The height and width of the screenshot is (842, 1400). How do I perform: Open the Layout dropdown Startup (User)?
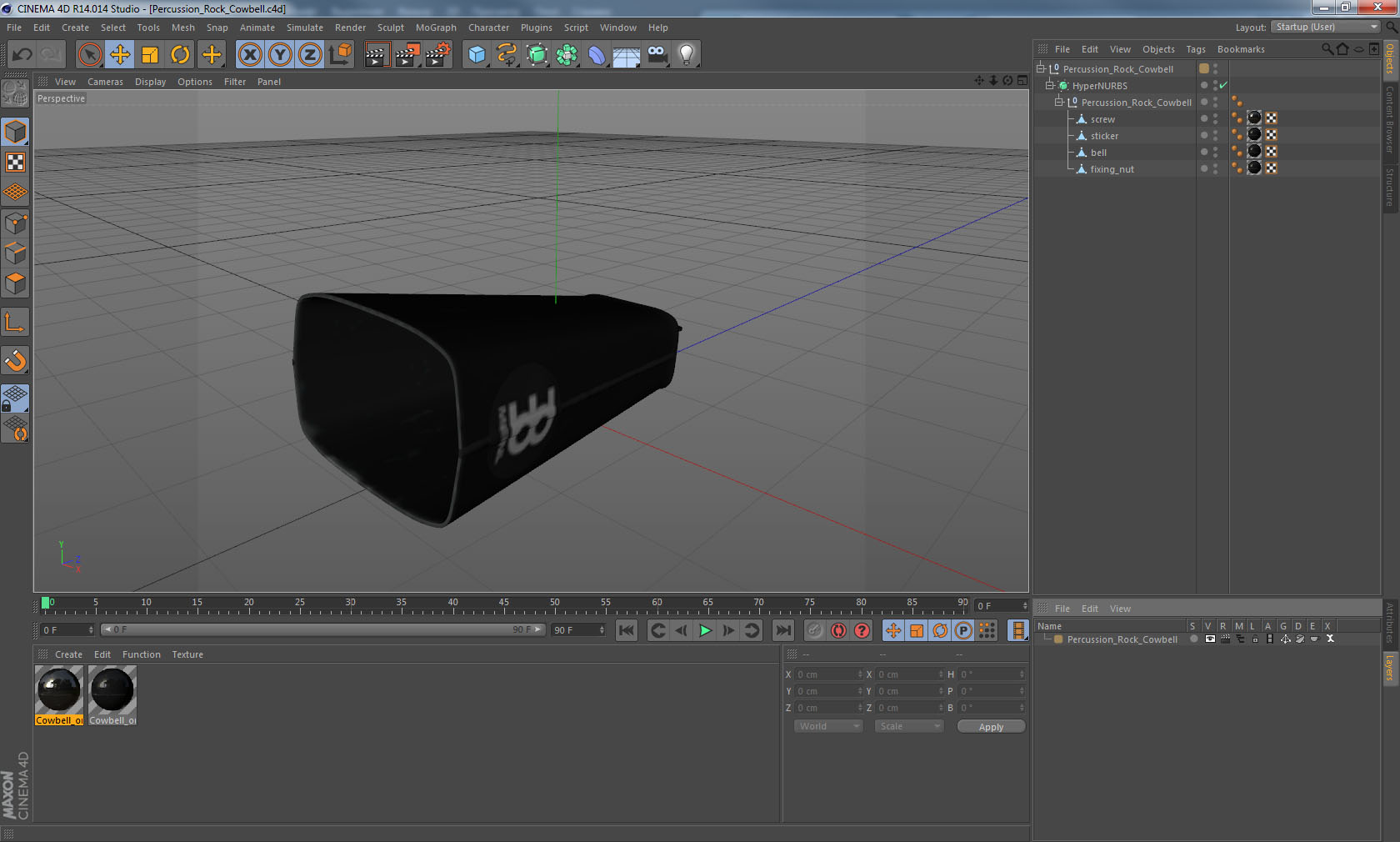pos(1326,28)
